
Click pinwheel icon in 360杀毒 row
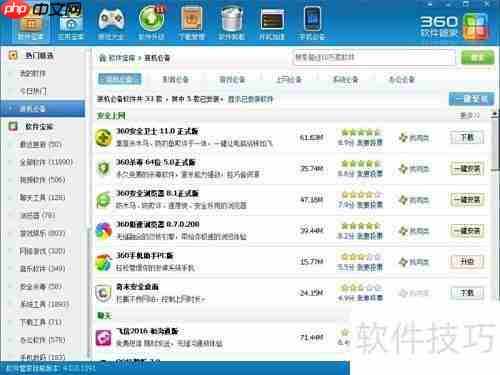403,169
